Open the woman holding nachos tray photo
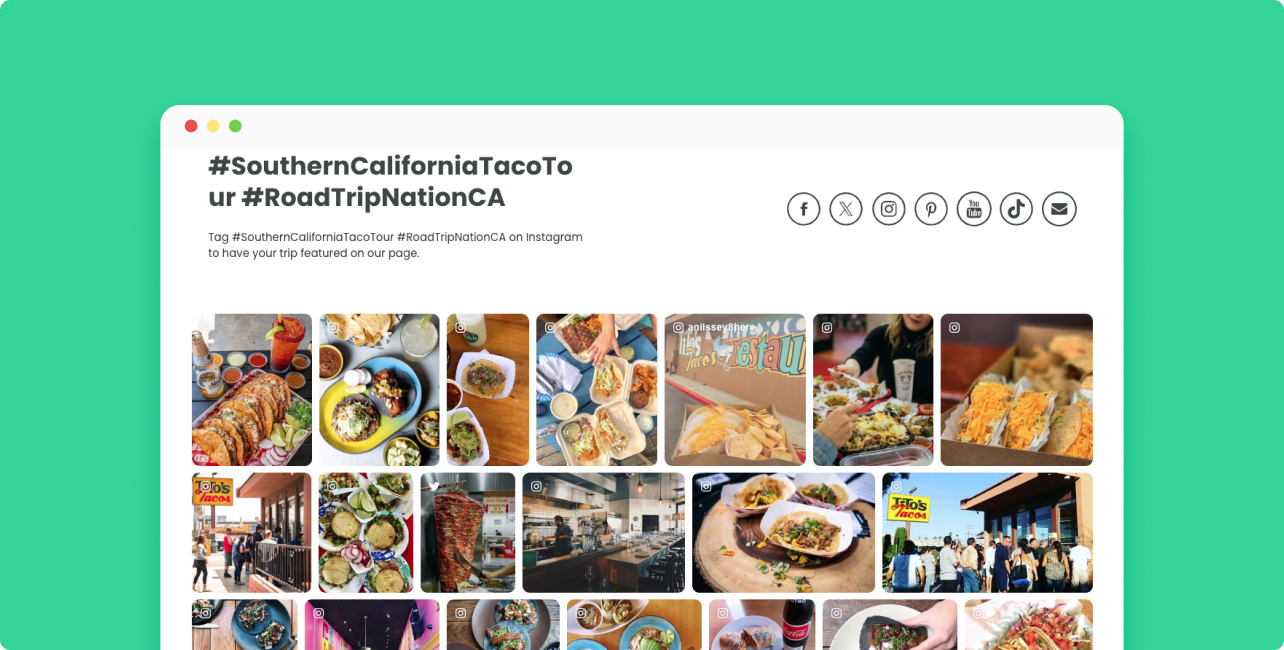 pos(873,390)
